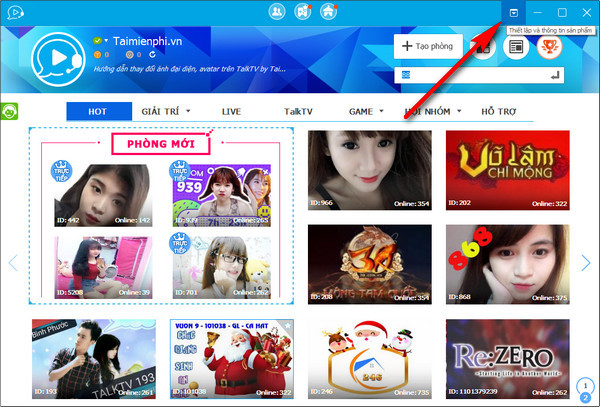
Task: Open the orange trophy ranking icon
Action: (x=549, y=47)
